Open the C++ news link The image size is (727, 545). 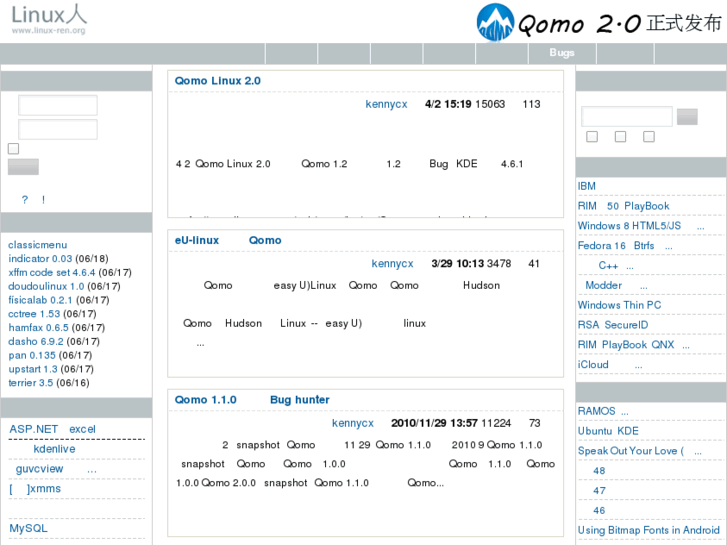tap(616, 266)
